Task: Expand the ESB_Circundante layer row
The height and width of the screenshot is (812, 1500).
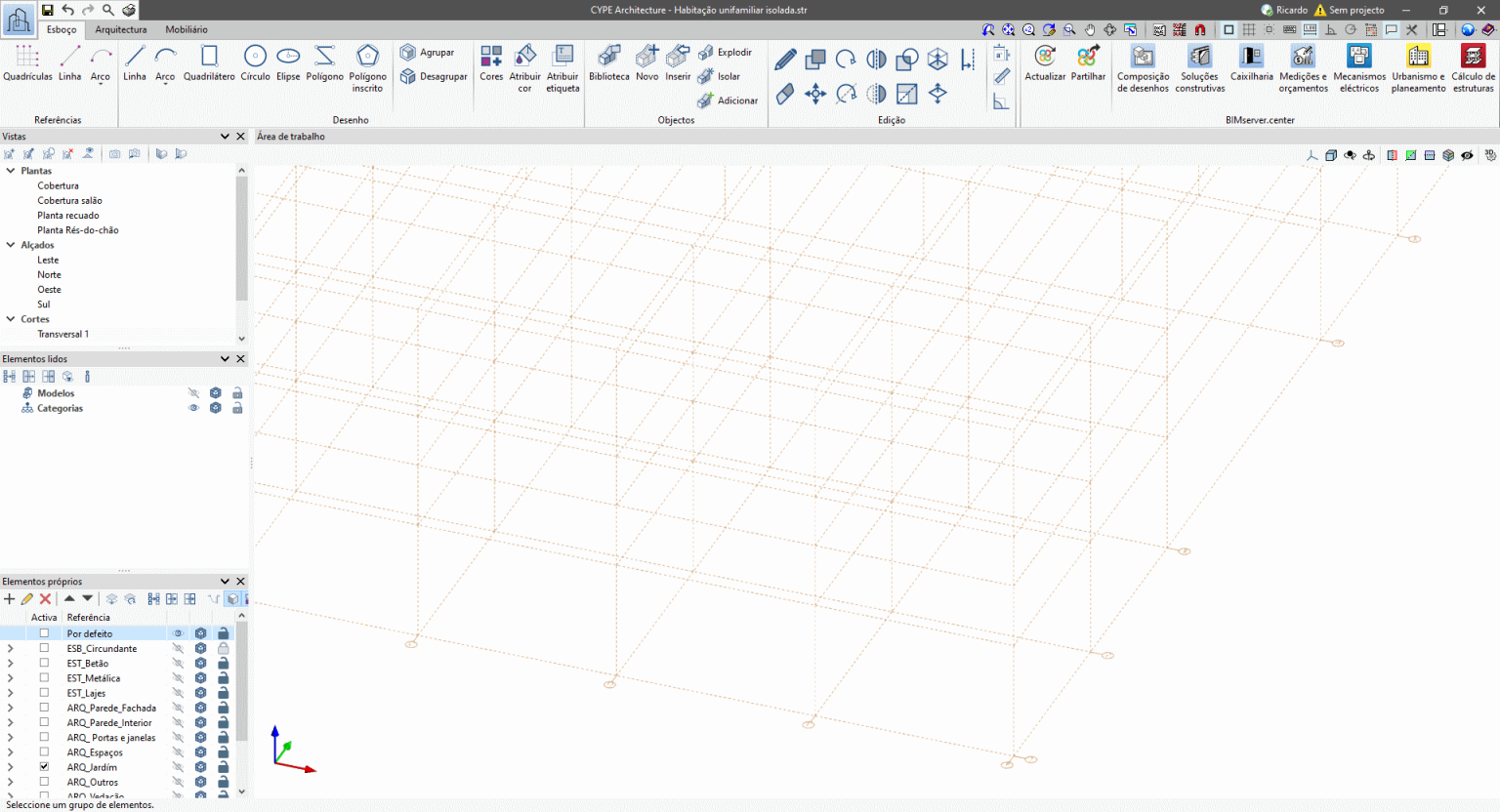Action: coord(11,648)
